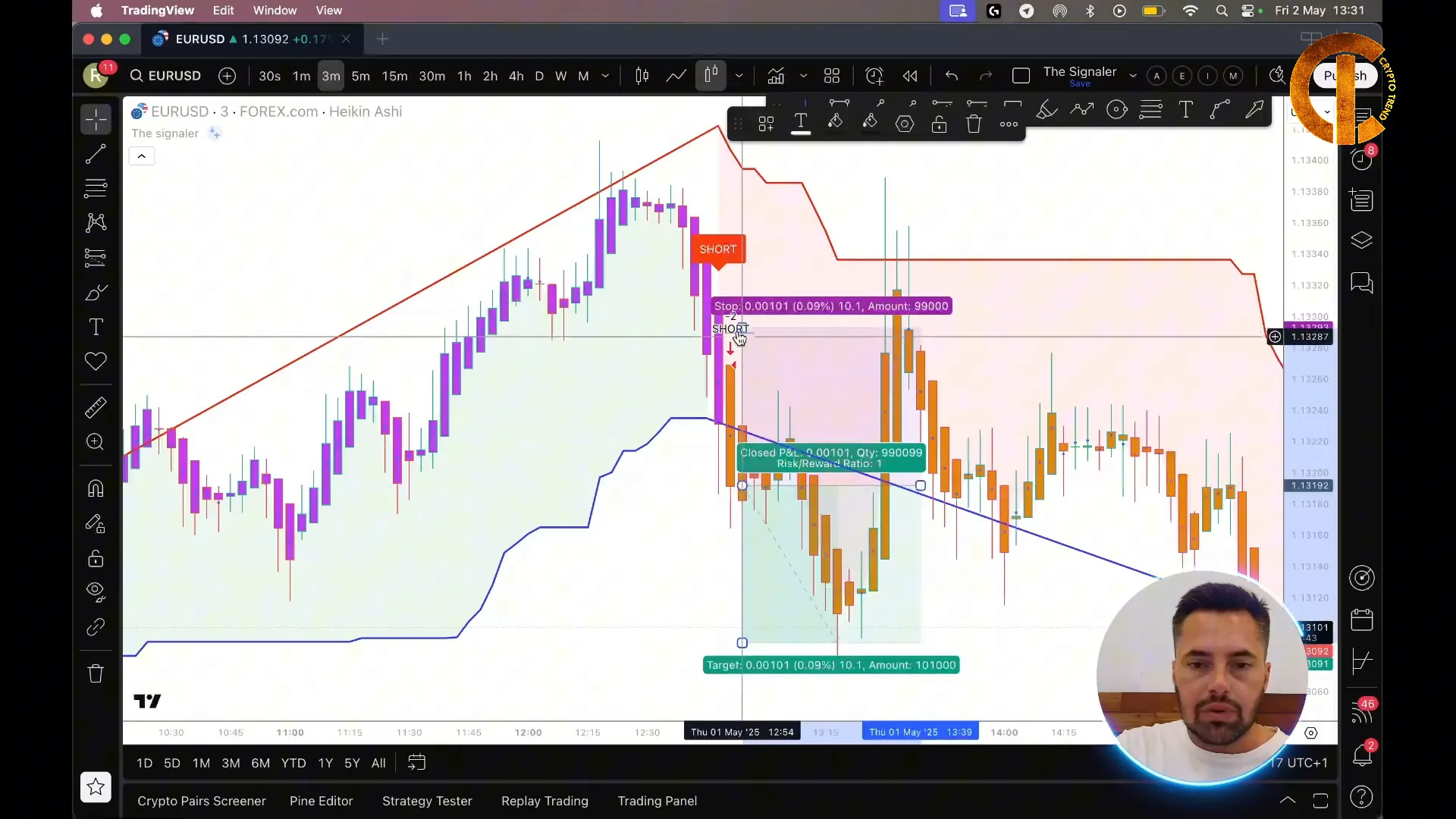Set range to 1D
Image resolution: width=1456 pixels, height=819 pixels.
(x=145, y=763)
